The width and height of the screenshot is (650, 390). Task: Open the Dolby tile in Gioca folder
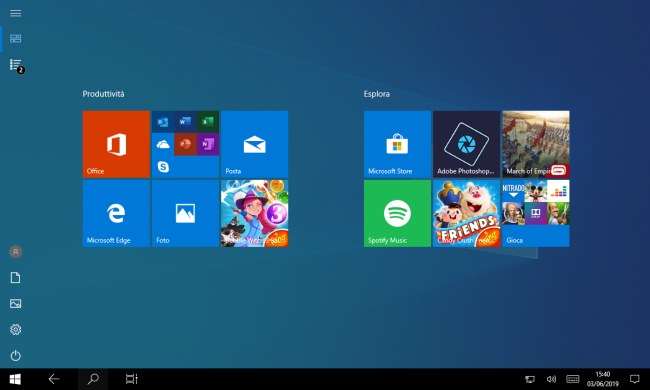point(536,213)
